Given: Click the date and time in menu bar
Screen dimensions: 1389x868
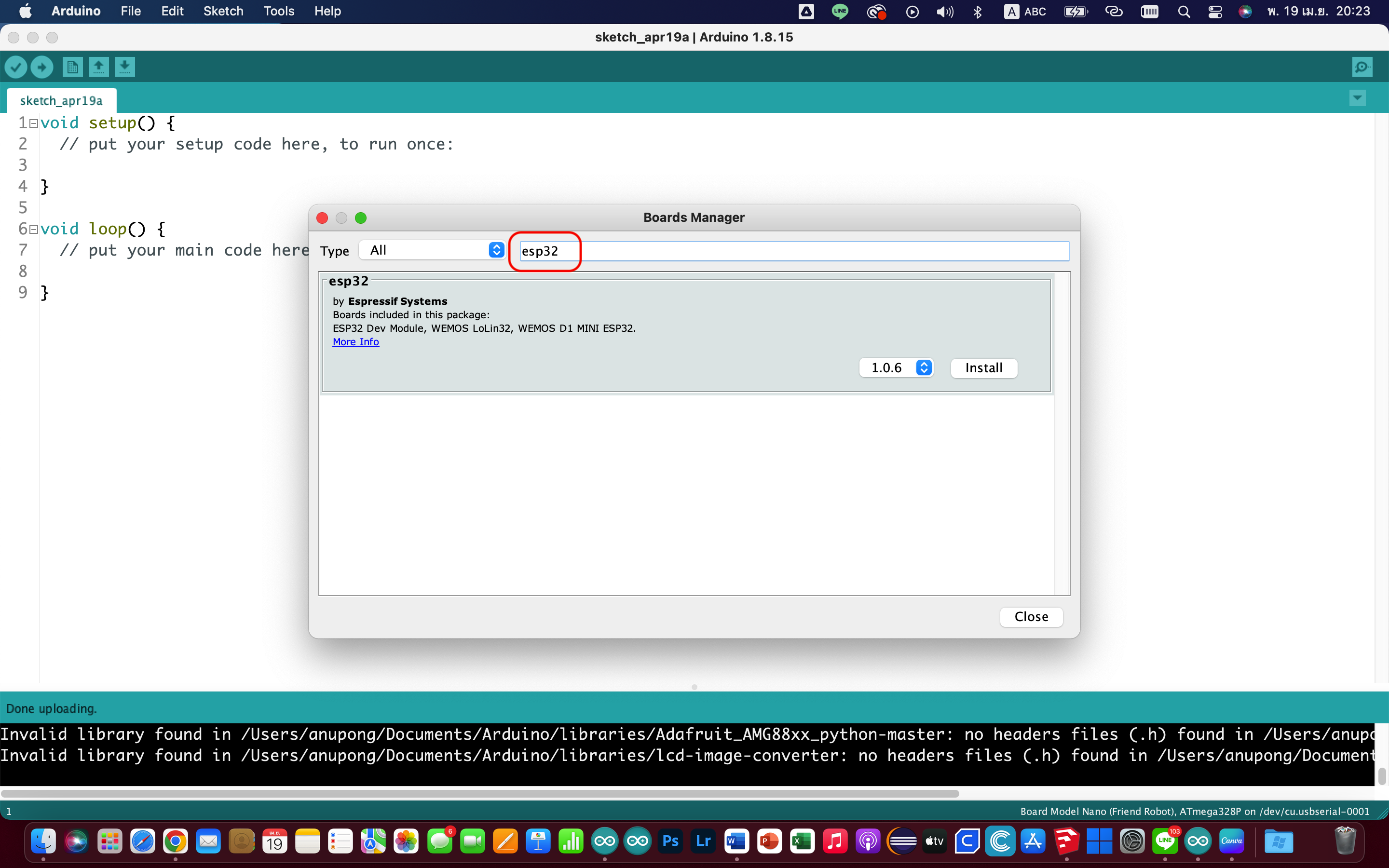Looking at the screenshot, I should tap(1319, 12).
